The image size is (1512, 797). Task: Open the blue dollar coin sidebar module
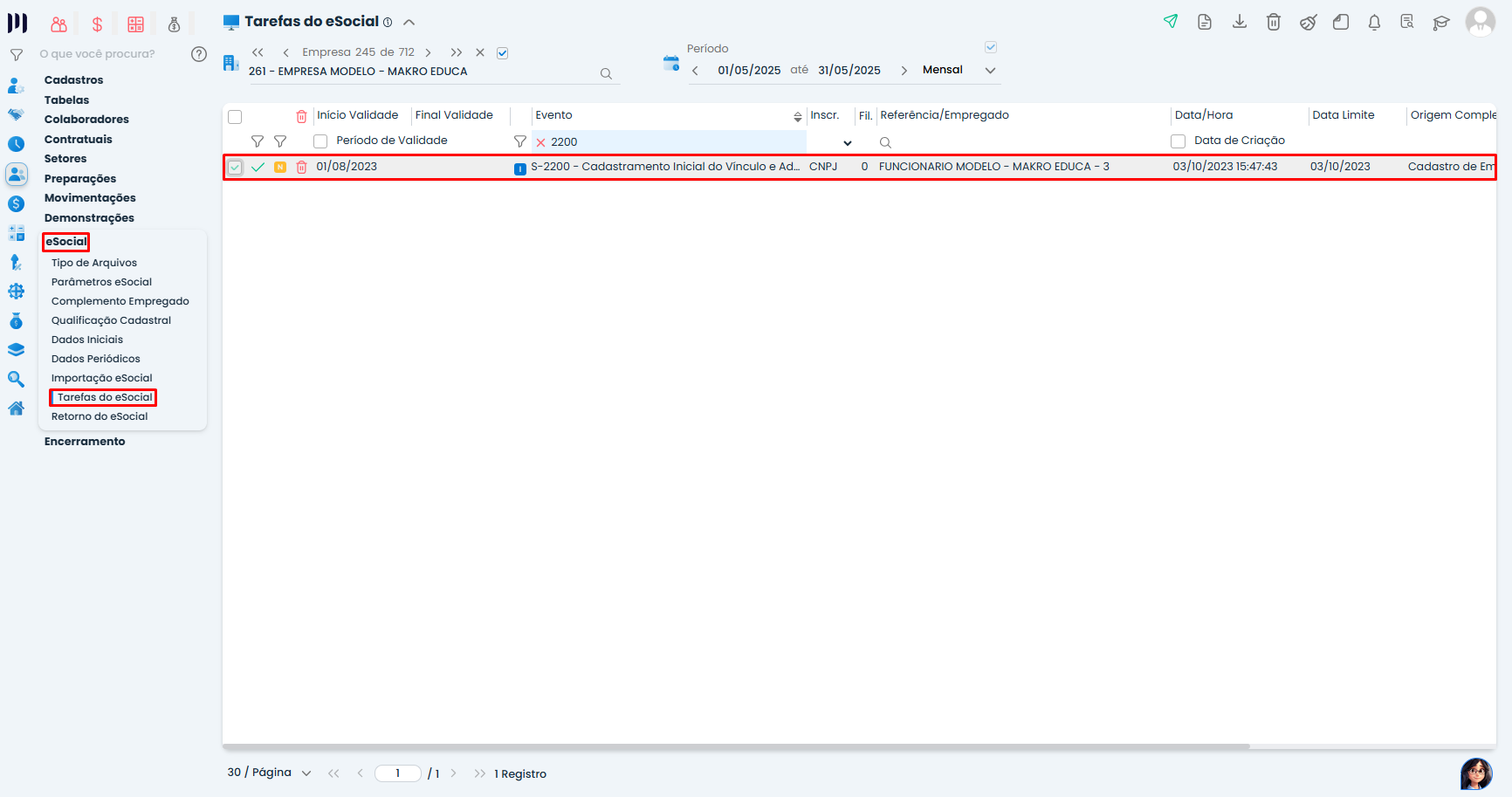(x=16, y=204)
